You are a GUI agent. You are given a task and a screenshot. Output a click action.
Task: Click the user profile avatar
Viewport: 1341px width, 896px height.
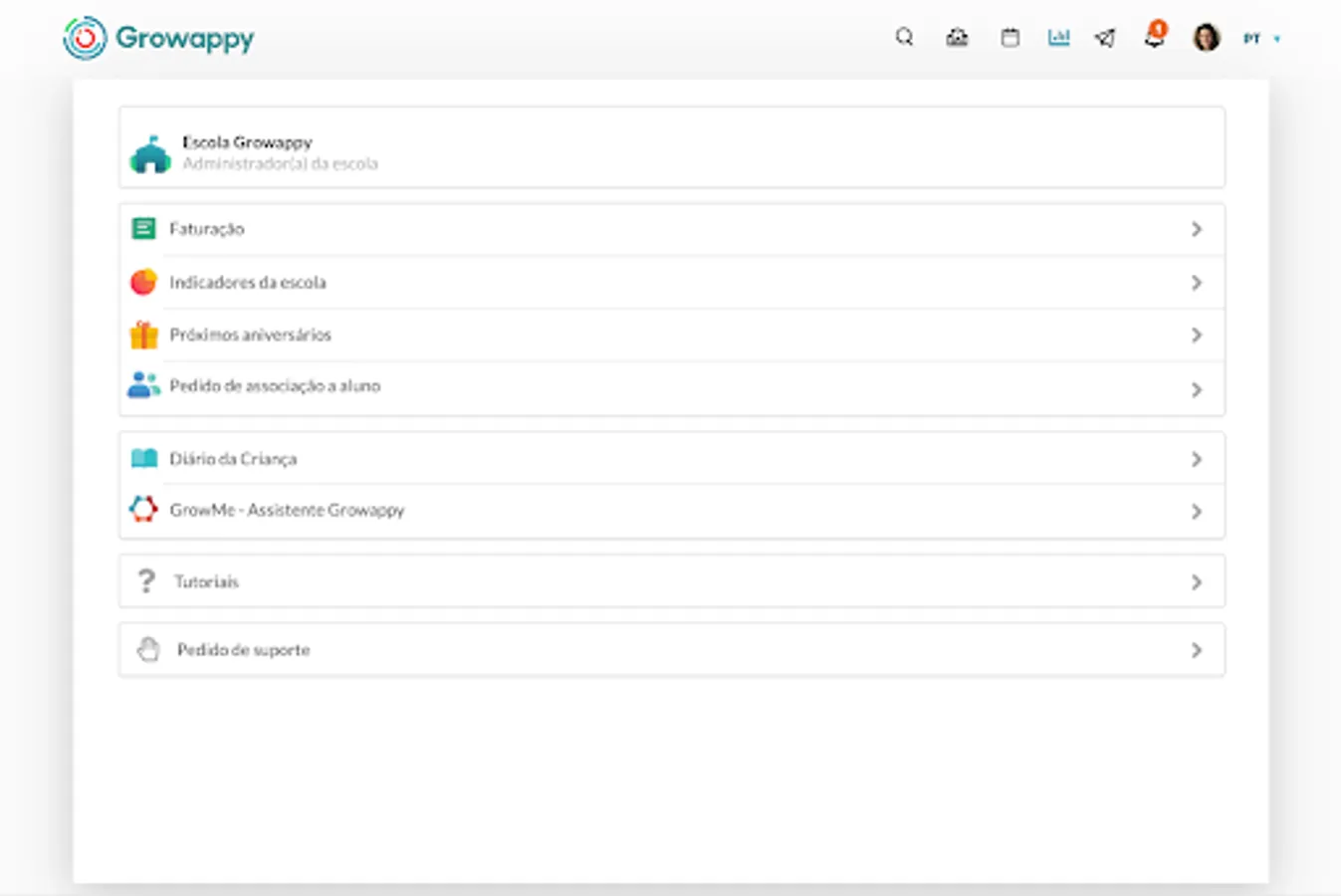coord(1207,38)
